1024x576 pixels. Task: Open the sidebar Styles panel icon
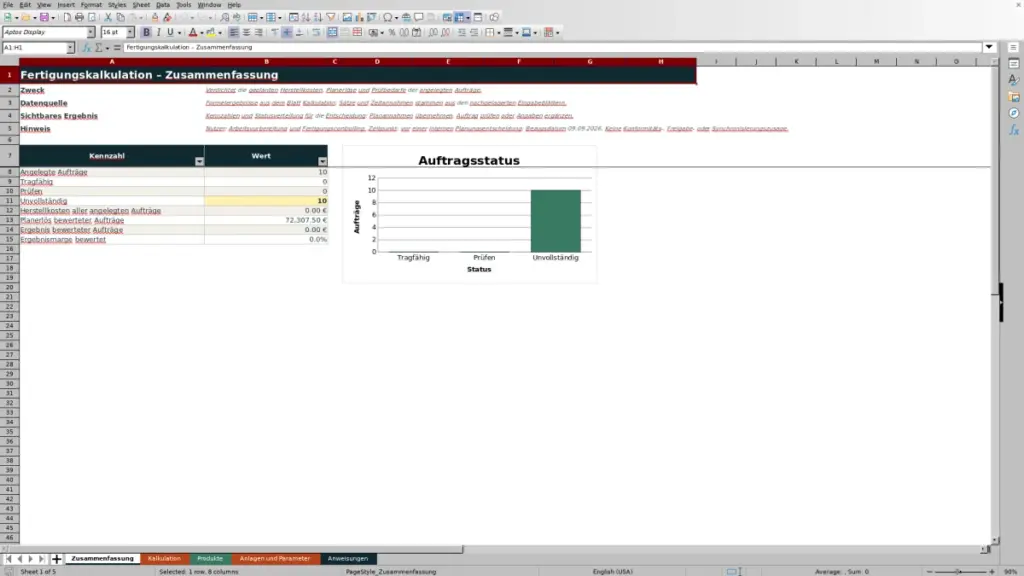(1014, 80)
